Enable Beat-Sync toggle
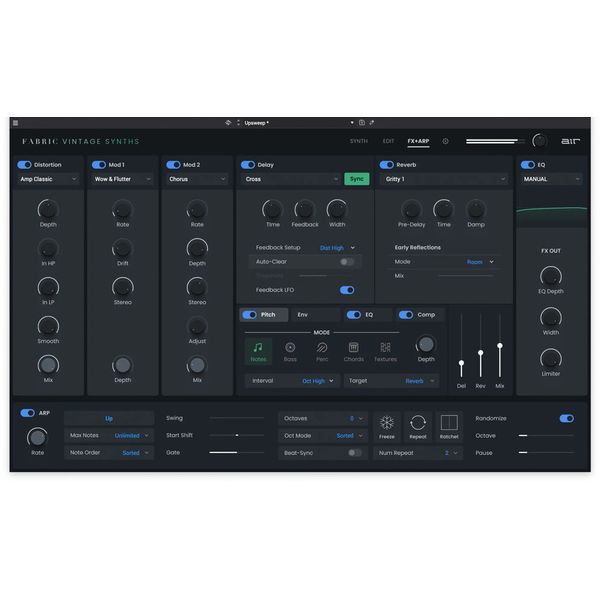 [x=355, y=453]
